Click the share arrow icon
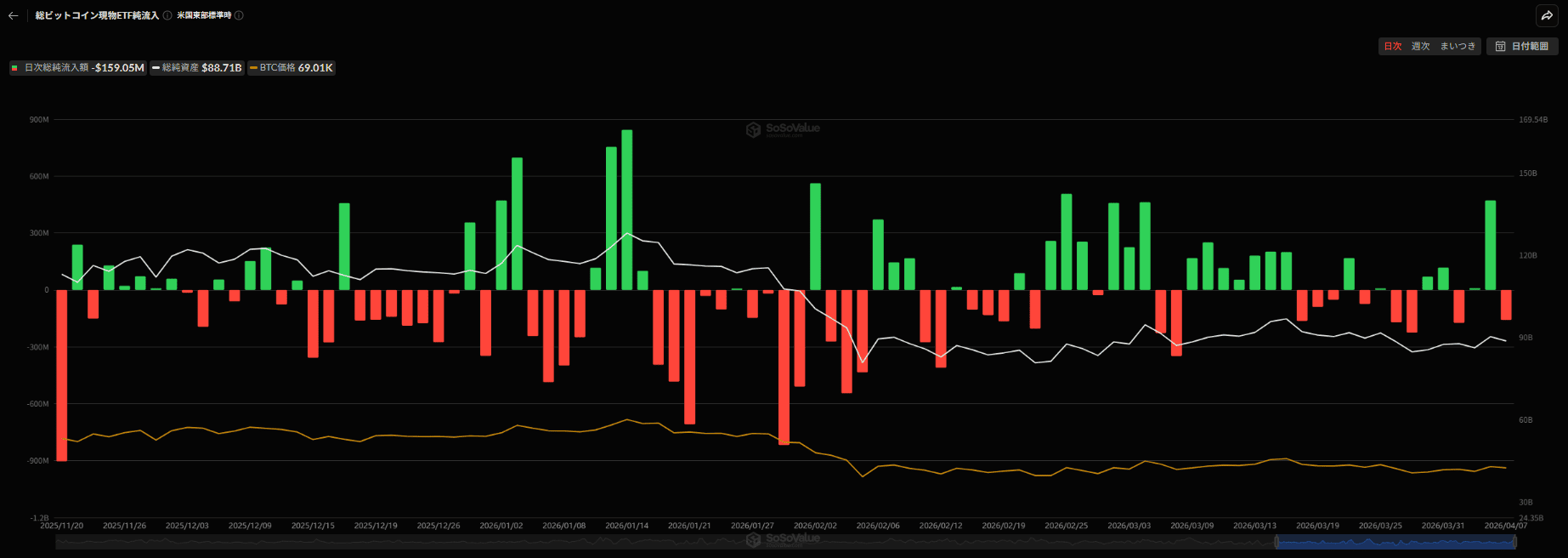The width and height of the screenshot is (1568, 558). (1547, 15)
